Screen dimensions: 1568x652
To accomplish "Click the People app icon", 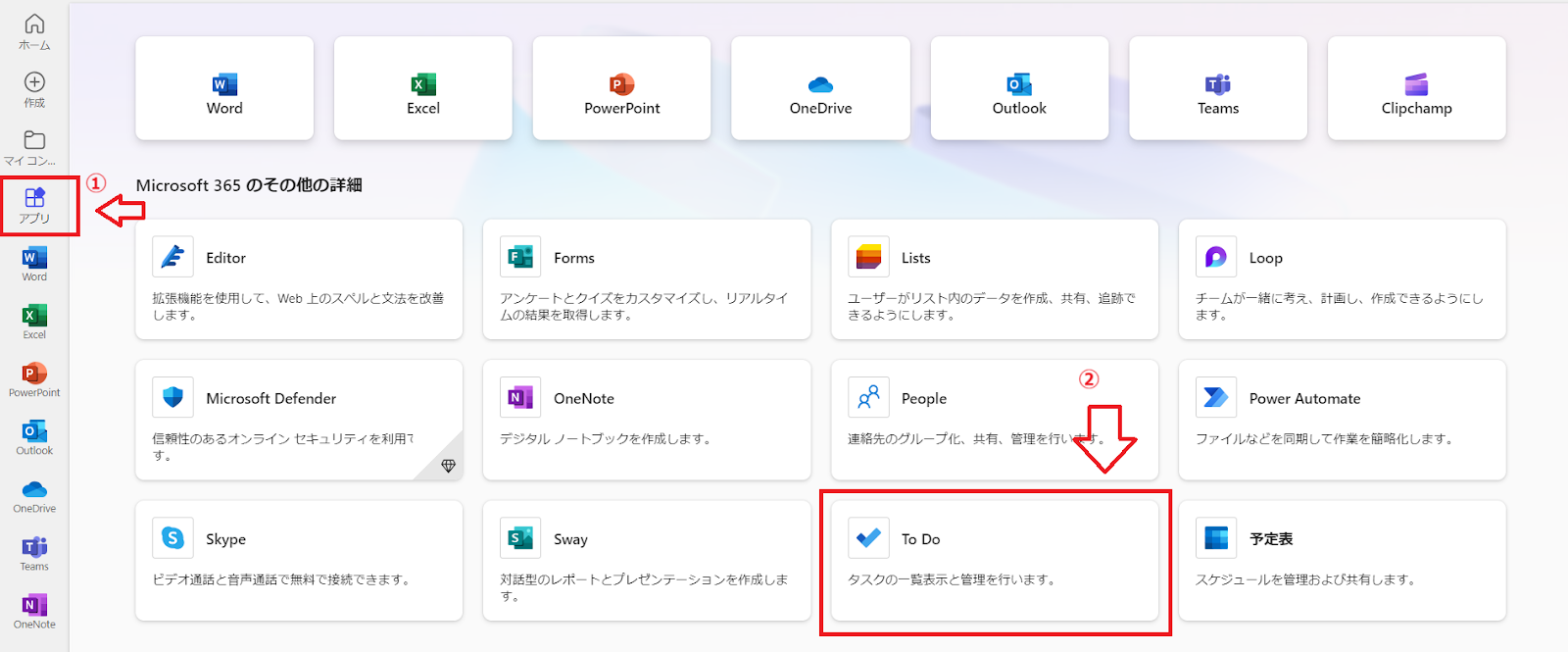I will [x=868, y=397].
